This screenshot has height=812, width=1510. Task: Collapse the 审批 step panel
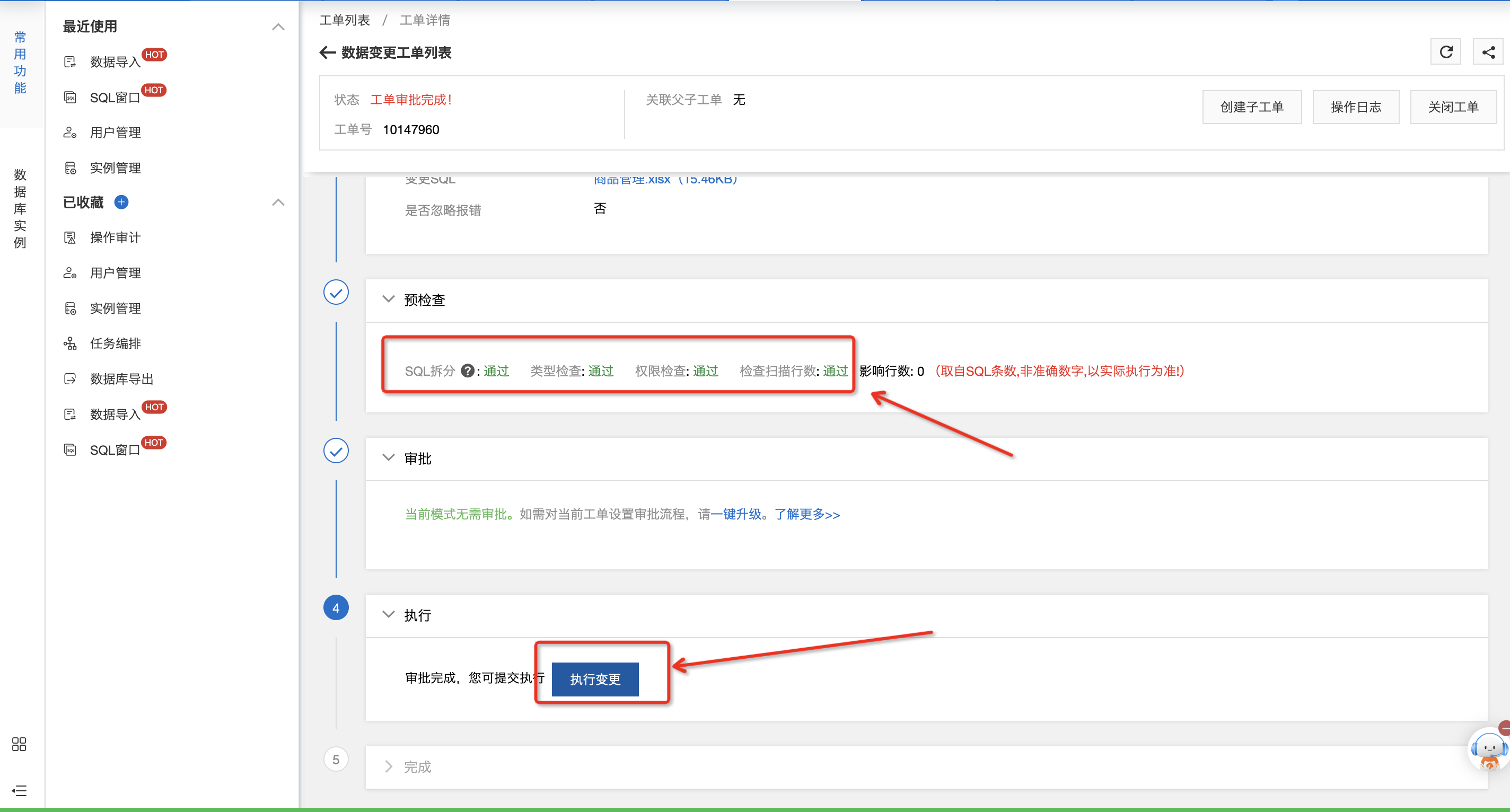coord(388,457)
